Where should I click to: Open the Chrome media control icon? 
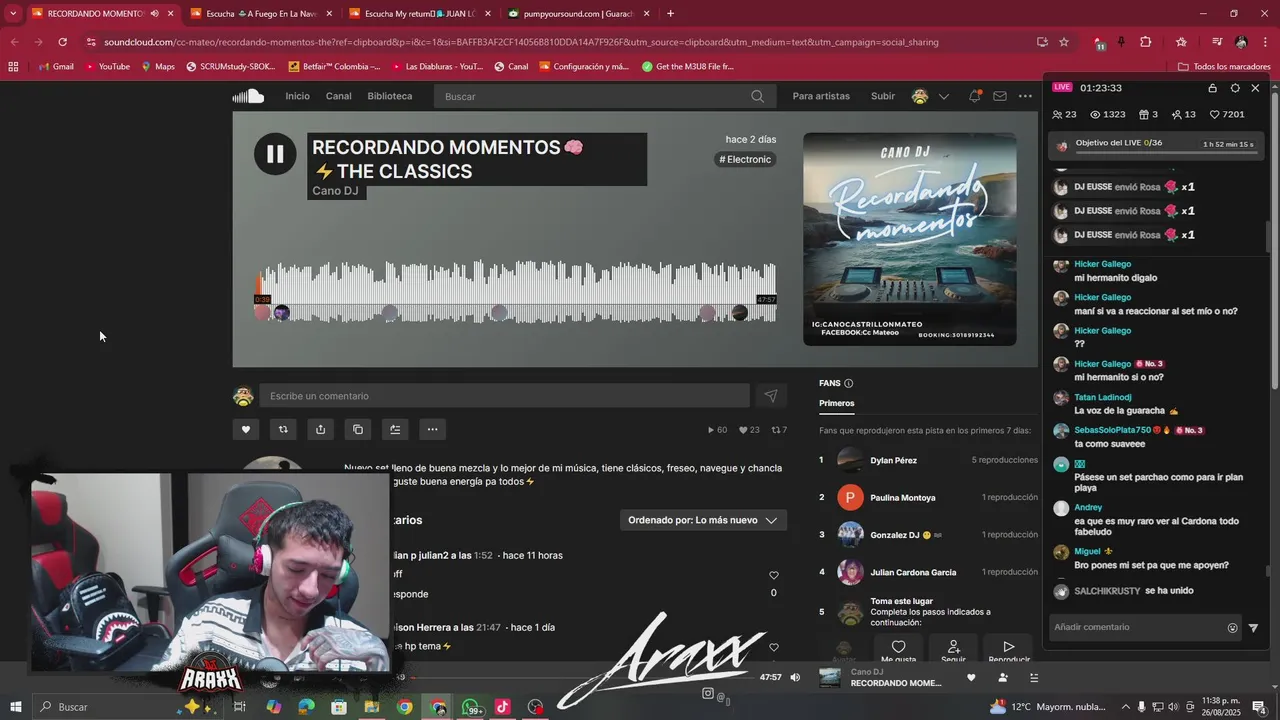coord(1216,42)
